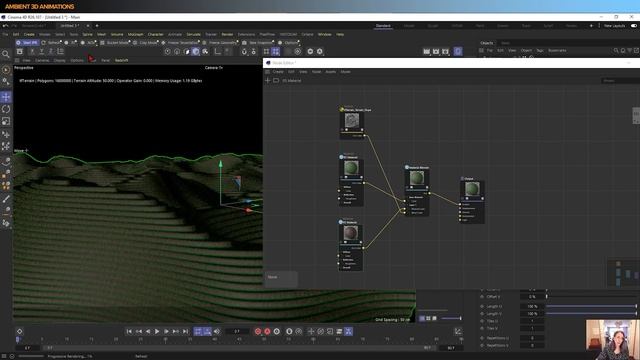Select the Scale tool in left toolbar
The height and width of the screenshot is (360, 640).
coord(6,121)
